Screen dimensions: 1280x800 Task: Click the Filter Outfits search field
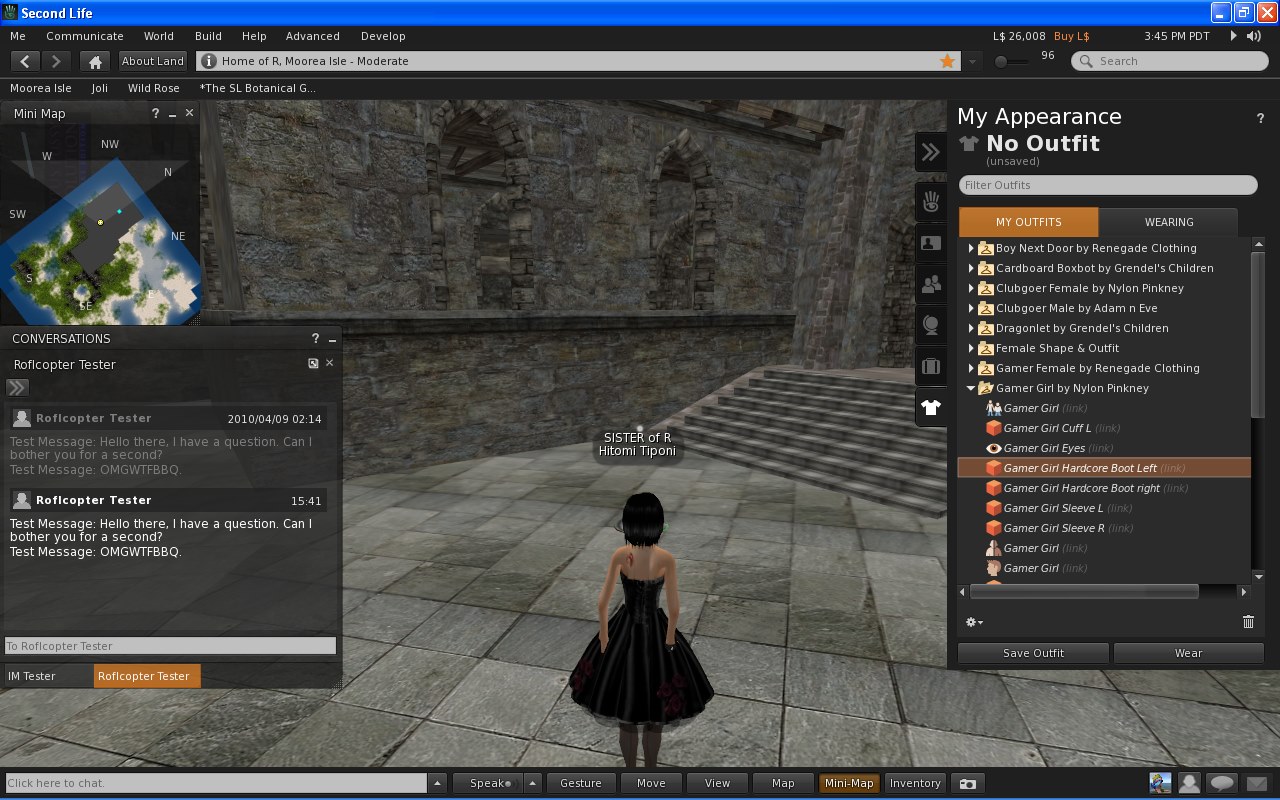pyautogui.click(x=1107, y=185)
